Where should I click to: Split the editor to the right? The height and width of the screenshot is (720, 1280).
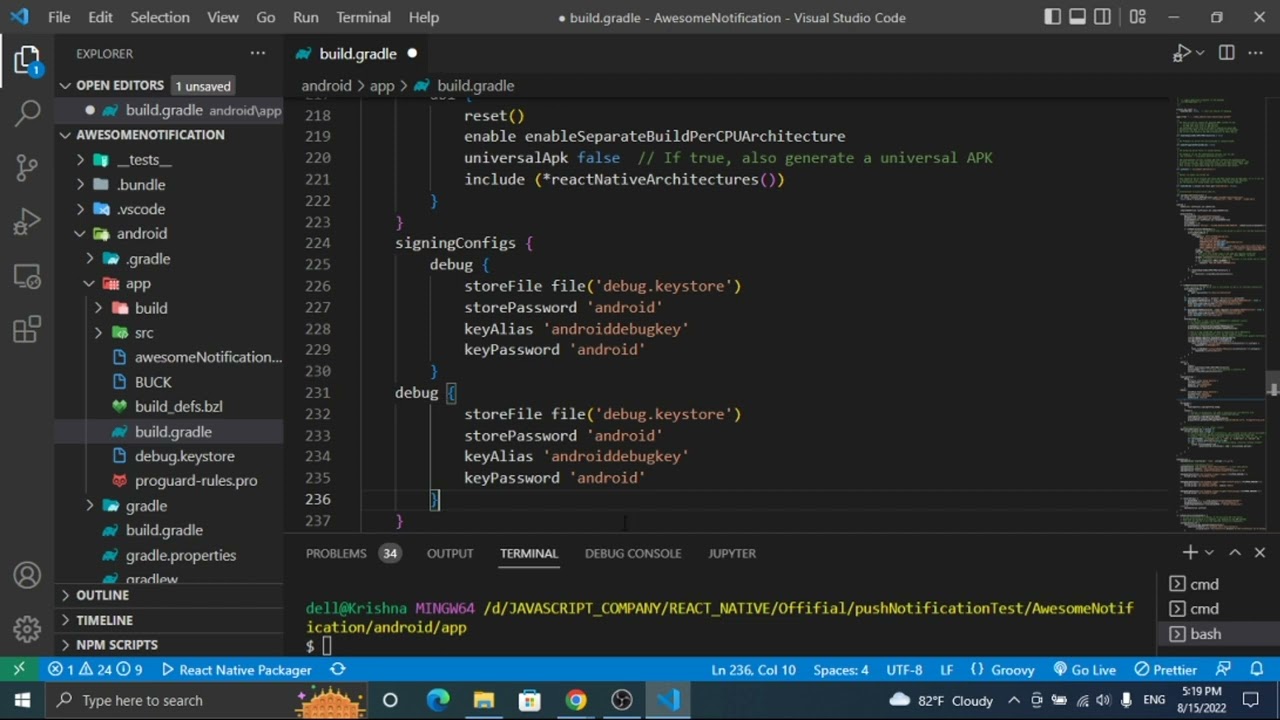(1226, 53)
